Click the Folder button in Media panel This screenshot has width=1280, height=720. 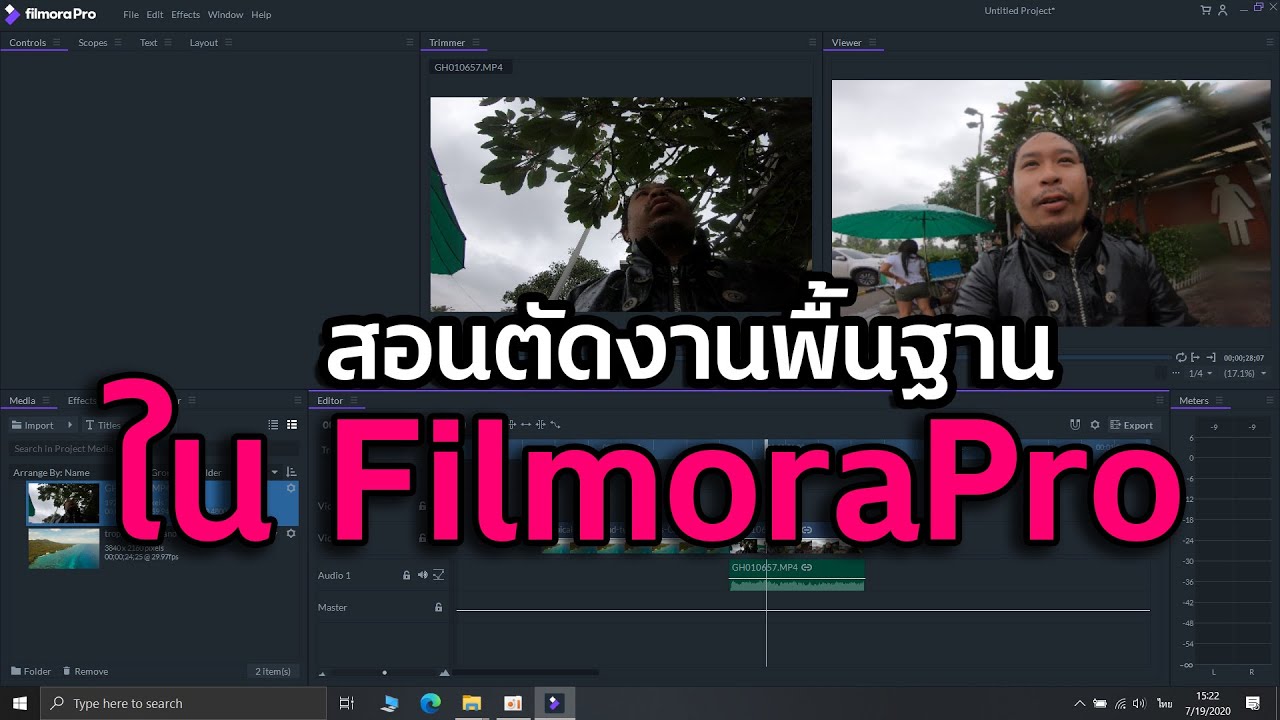tap(31, 671)
